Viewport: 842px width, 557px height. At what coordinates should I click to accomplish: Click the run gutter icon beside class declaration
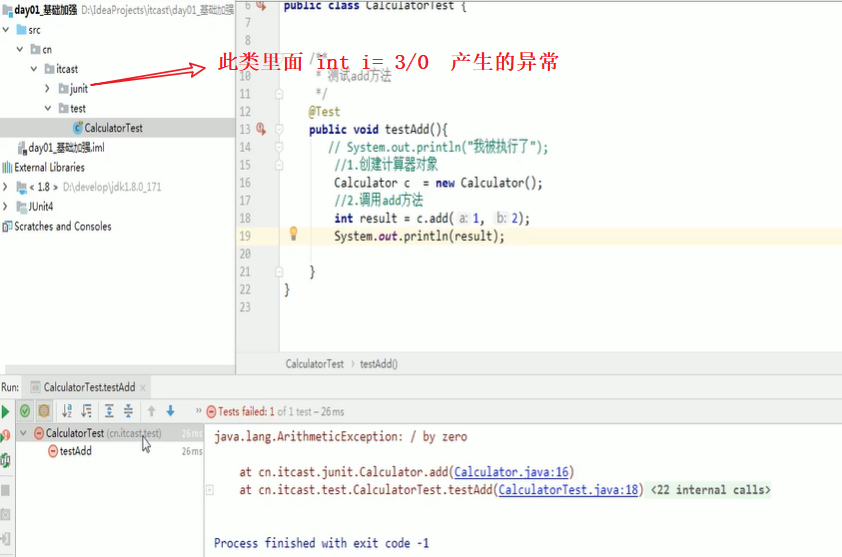tap(262, 6)
